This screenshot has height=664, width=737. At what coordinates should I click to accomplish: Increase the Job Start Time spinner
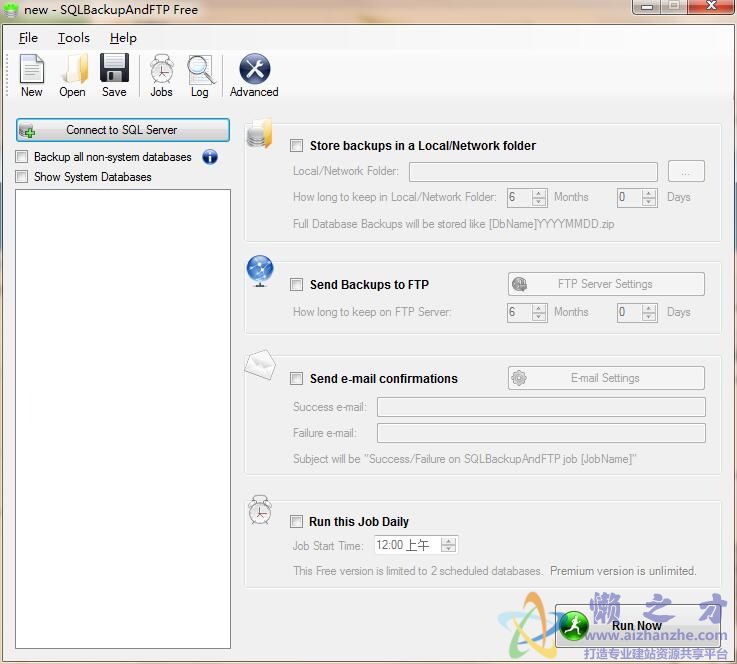point(448,541)
